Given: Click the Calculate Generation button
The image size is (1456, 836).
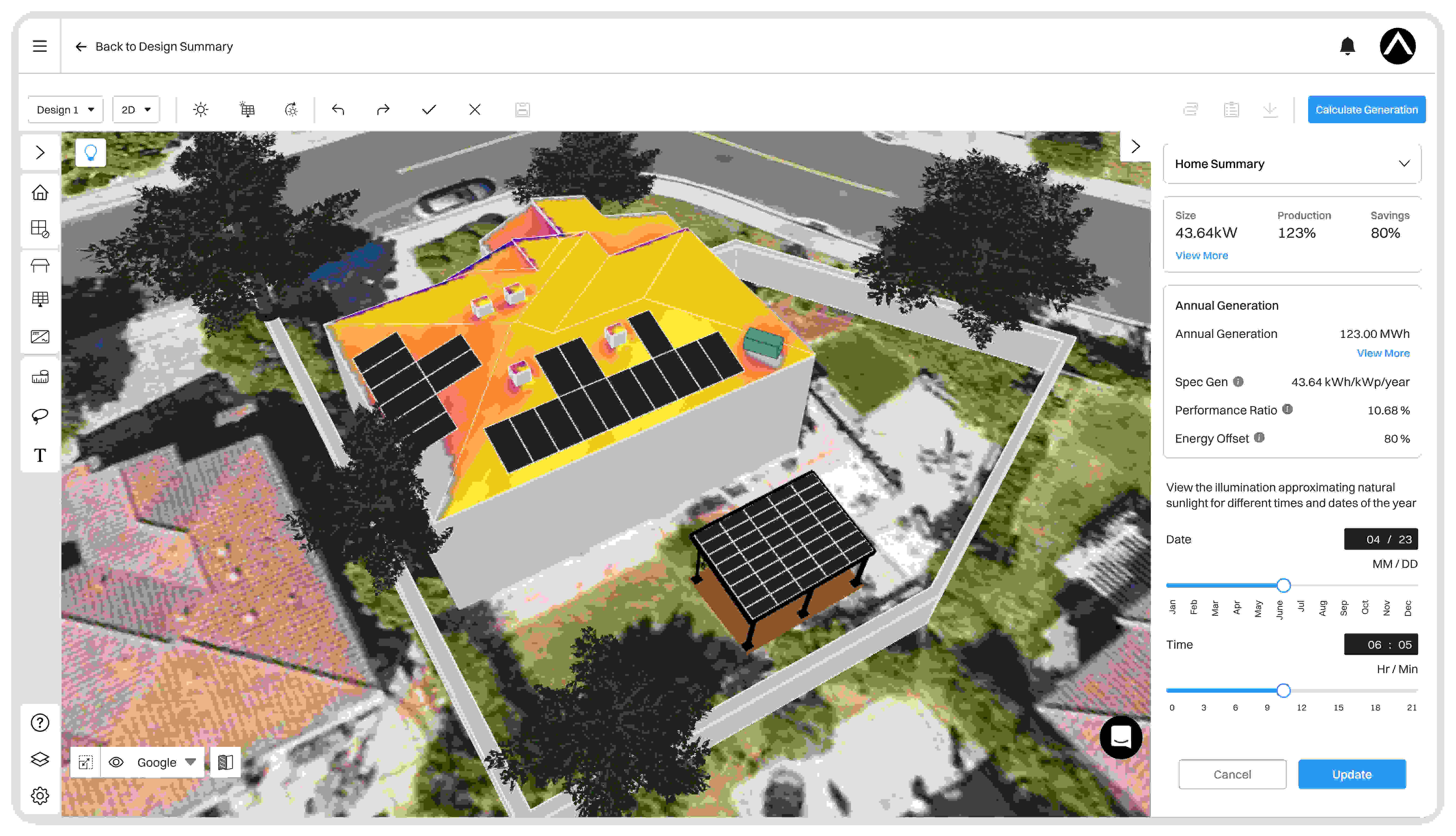Looking at the screenshot, I should pyautogui.click(x=1366, y=110).
